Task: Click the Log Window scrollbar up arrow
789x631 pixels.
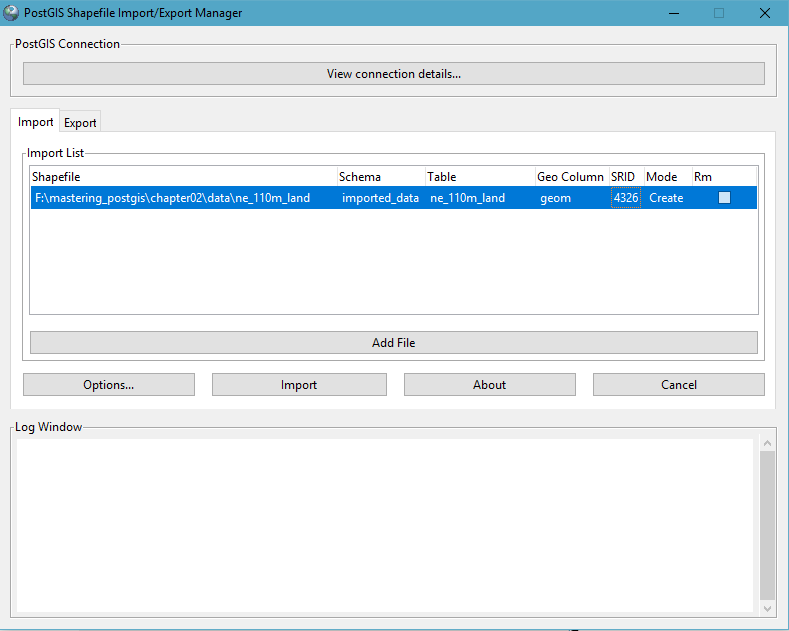Action: 767,442
